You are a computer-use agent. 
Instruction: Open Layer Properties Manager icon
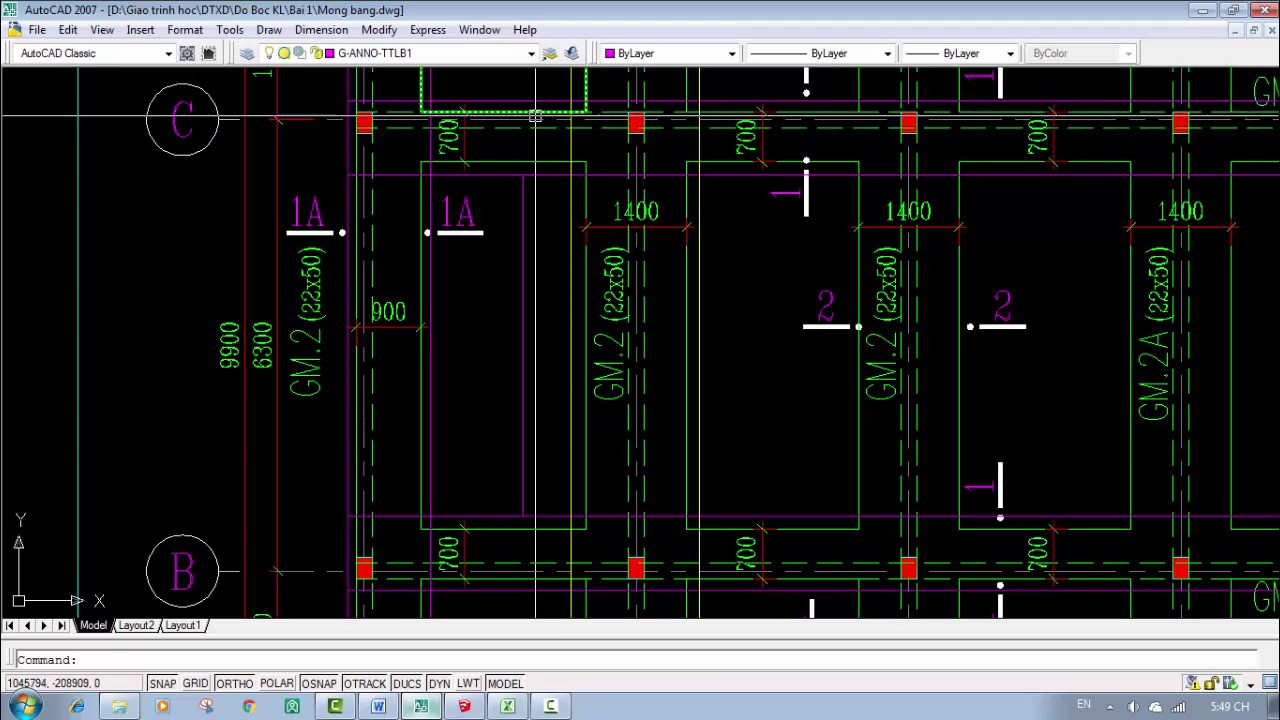click(247, 53)
